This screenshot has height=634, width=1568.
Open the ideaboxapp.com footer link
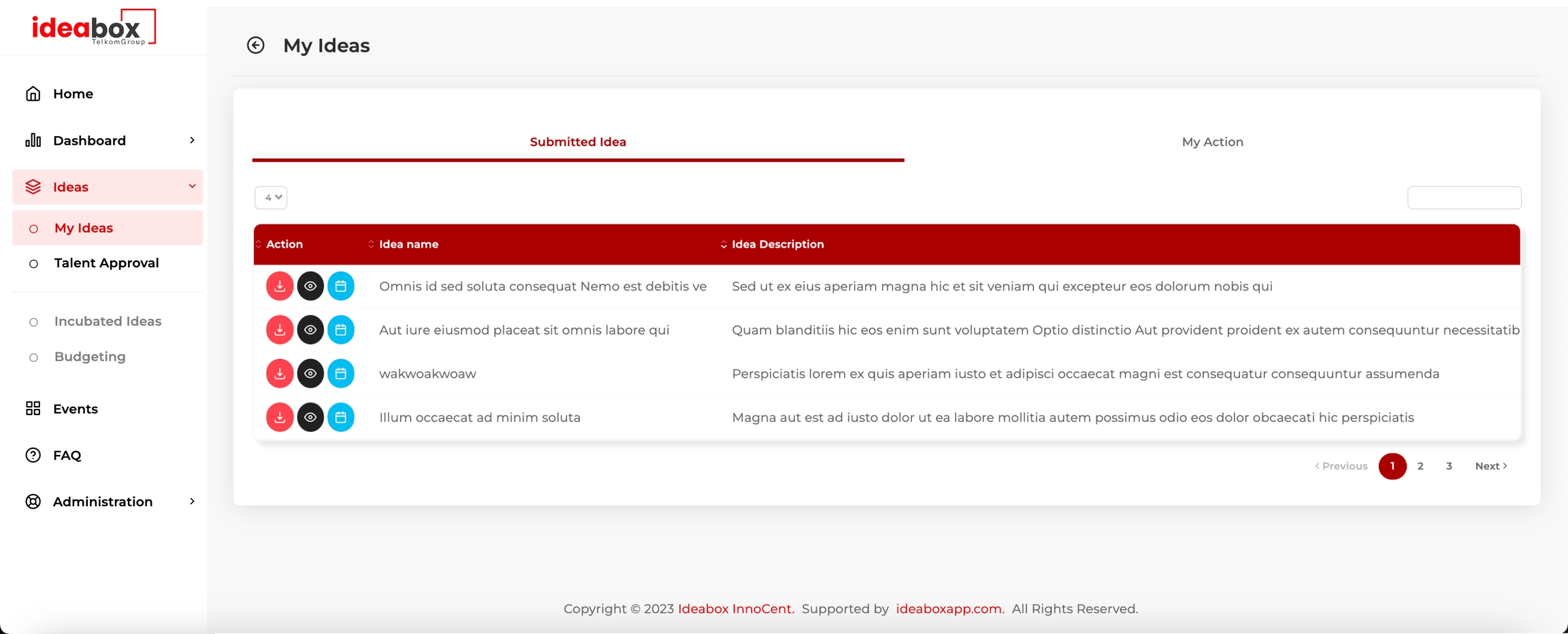point(949,609)
